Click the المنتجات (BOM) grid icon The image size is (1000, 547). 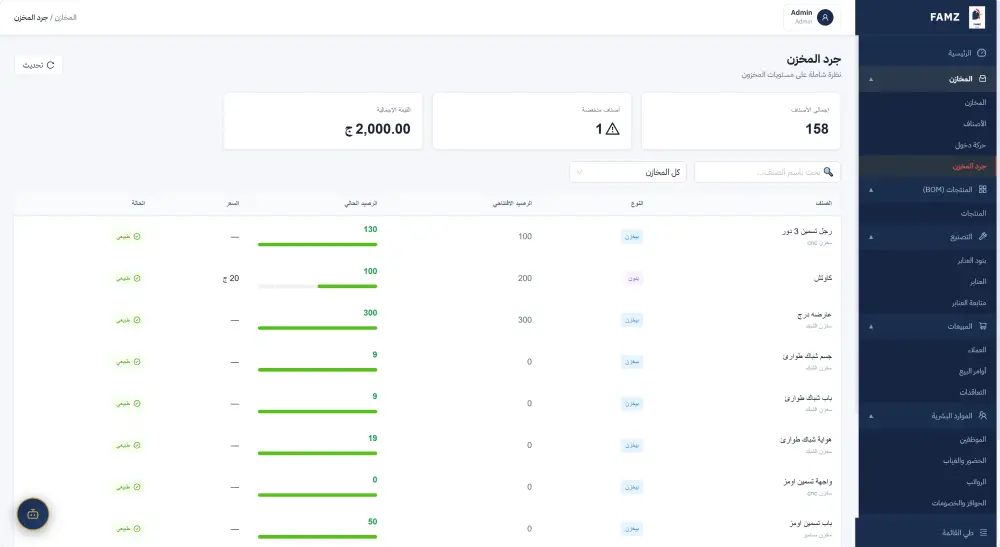pos(982,189)
